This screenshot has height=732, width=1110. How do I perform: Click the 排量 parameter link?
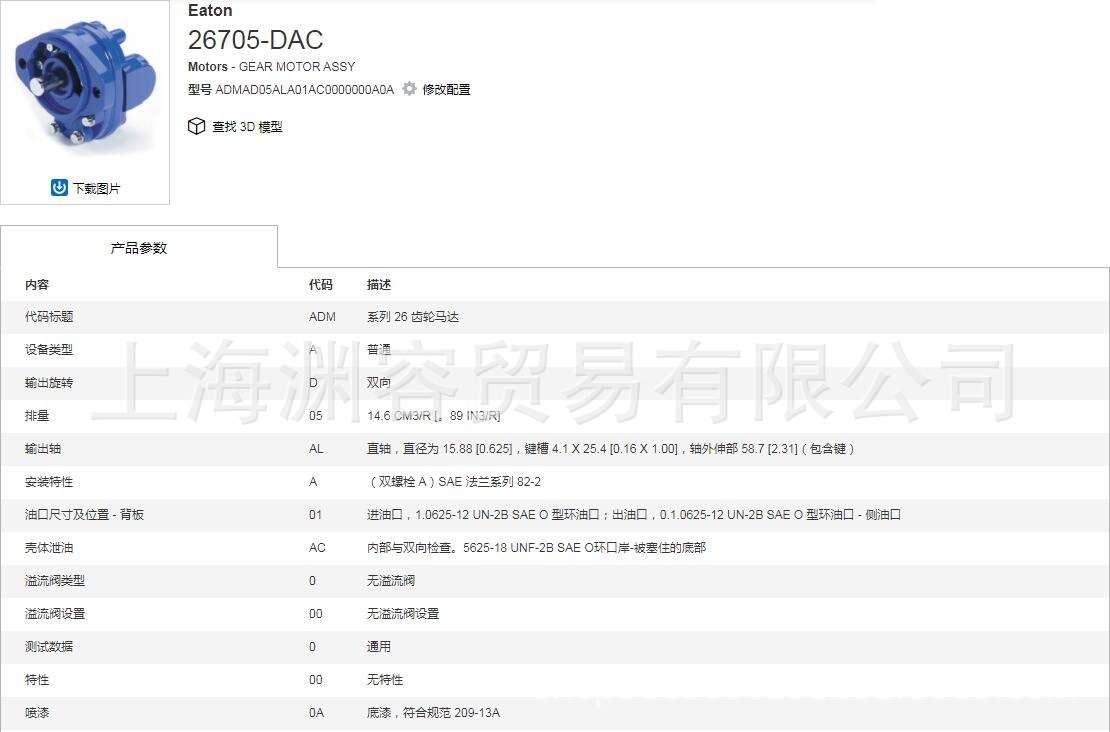click(36, 416)
